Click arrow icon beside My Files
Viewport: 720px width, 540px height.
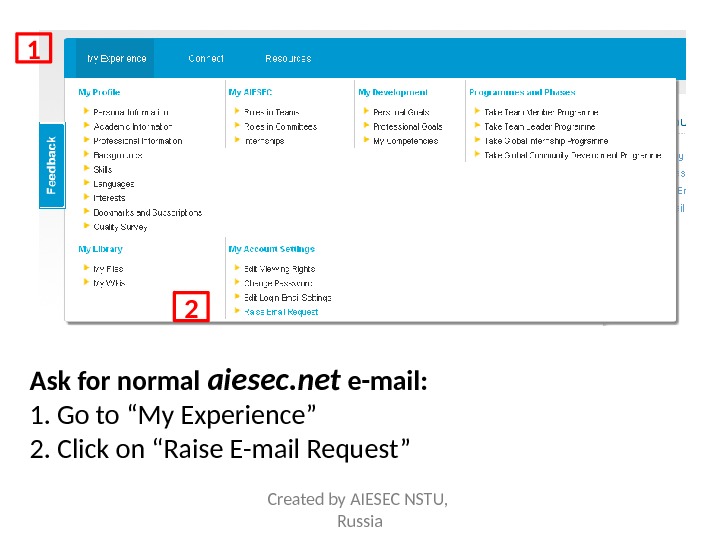coord(86,269)
